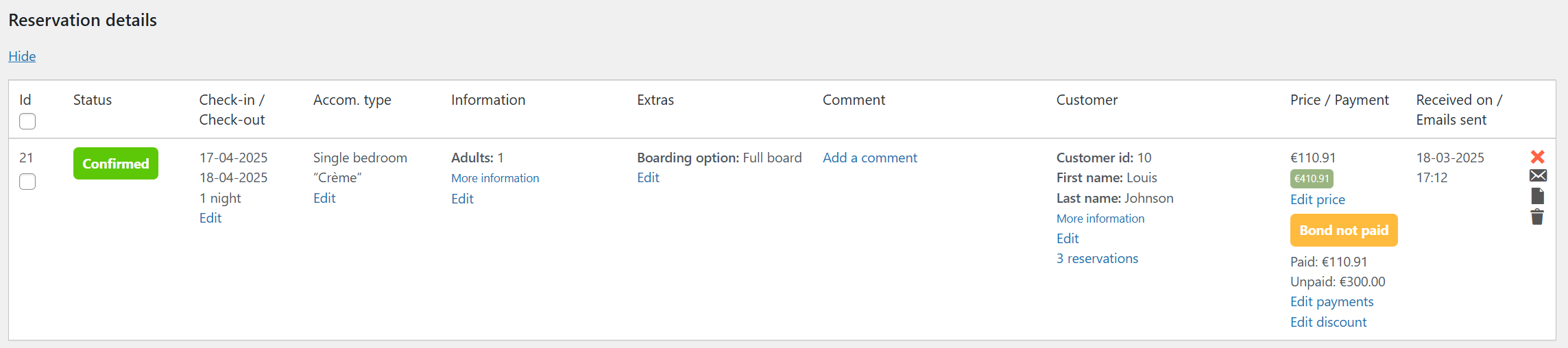
Task: Click the trash can delete icon
Action: tap(1537, 217)
